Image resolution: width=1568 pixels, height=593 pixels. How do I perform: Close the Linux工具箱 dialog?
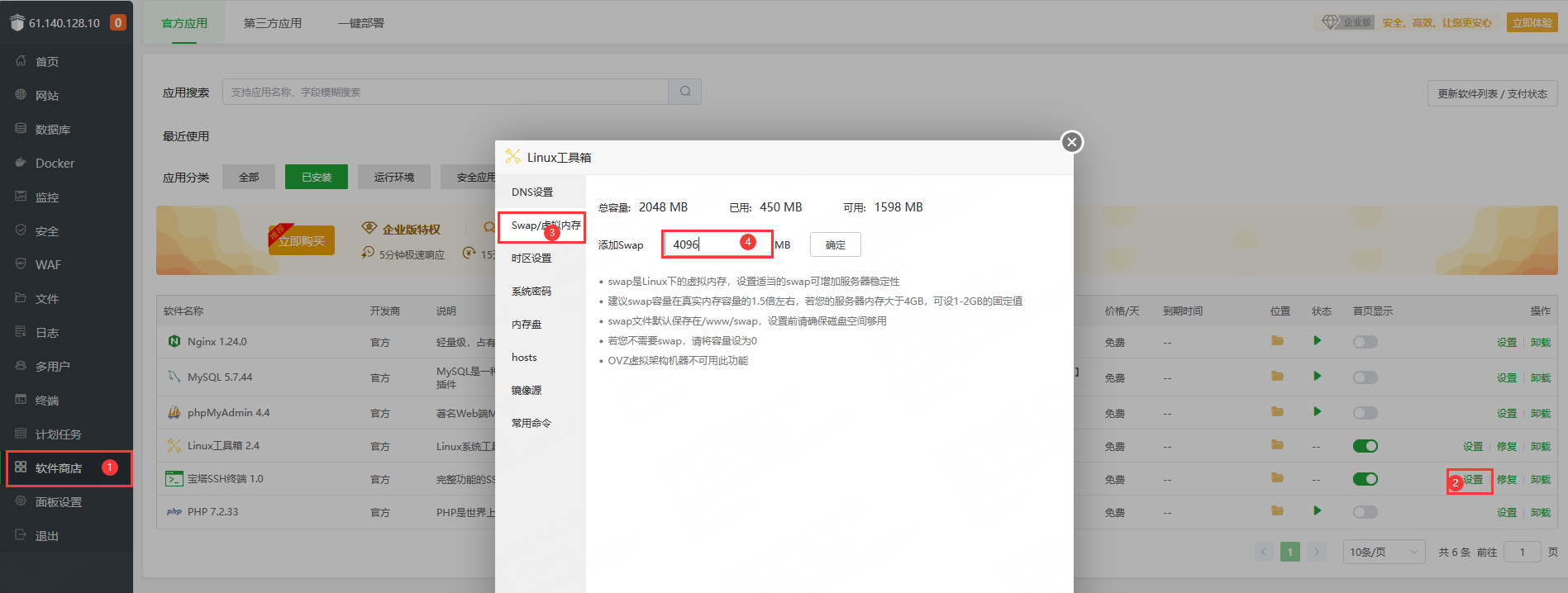click(1072, 142)
